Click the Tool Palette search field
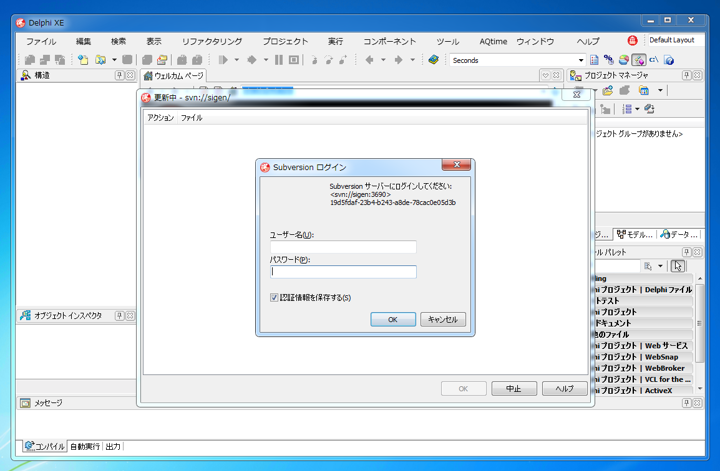This screenshot has height=471, width=720. tap(617, 266)
